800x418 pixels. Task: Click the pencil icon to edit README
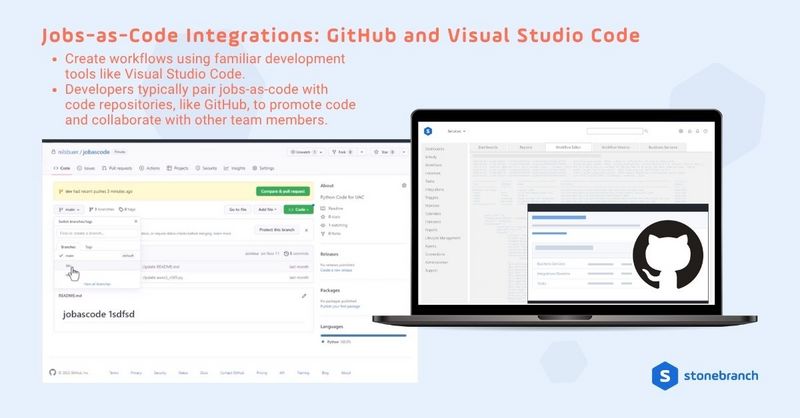tap(304, 296)
